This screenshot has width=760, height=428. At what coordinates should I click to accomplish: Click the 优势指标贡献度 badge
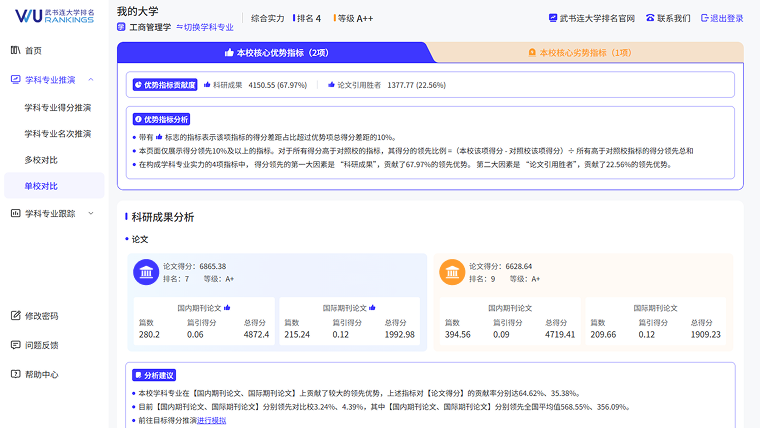point(165,85)
